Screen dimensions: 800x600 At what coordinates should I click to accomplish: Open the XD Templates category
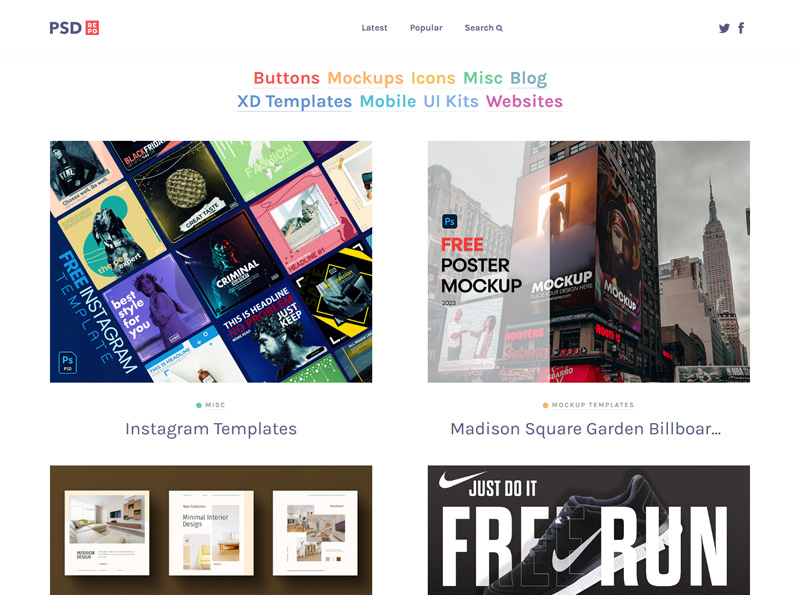294,102
